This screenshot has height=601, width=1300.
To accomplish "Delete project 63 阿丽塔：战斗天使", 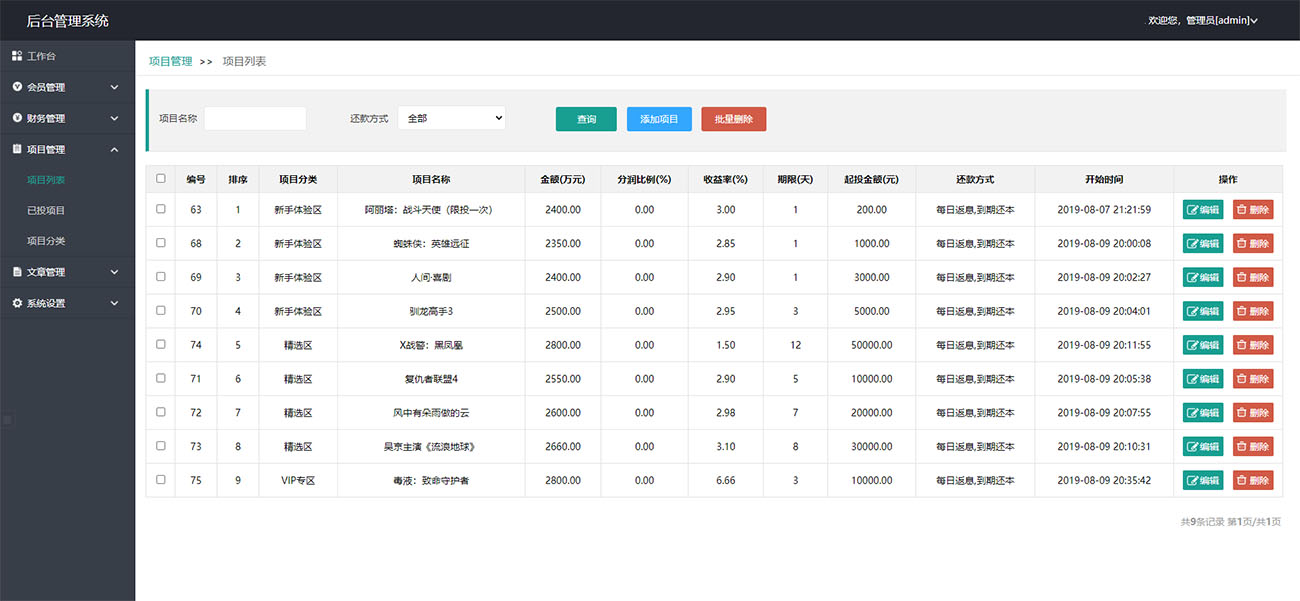I will tap(1253, 210).
